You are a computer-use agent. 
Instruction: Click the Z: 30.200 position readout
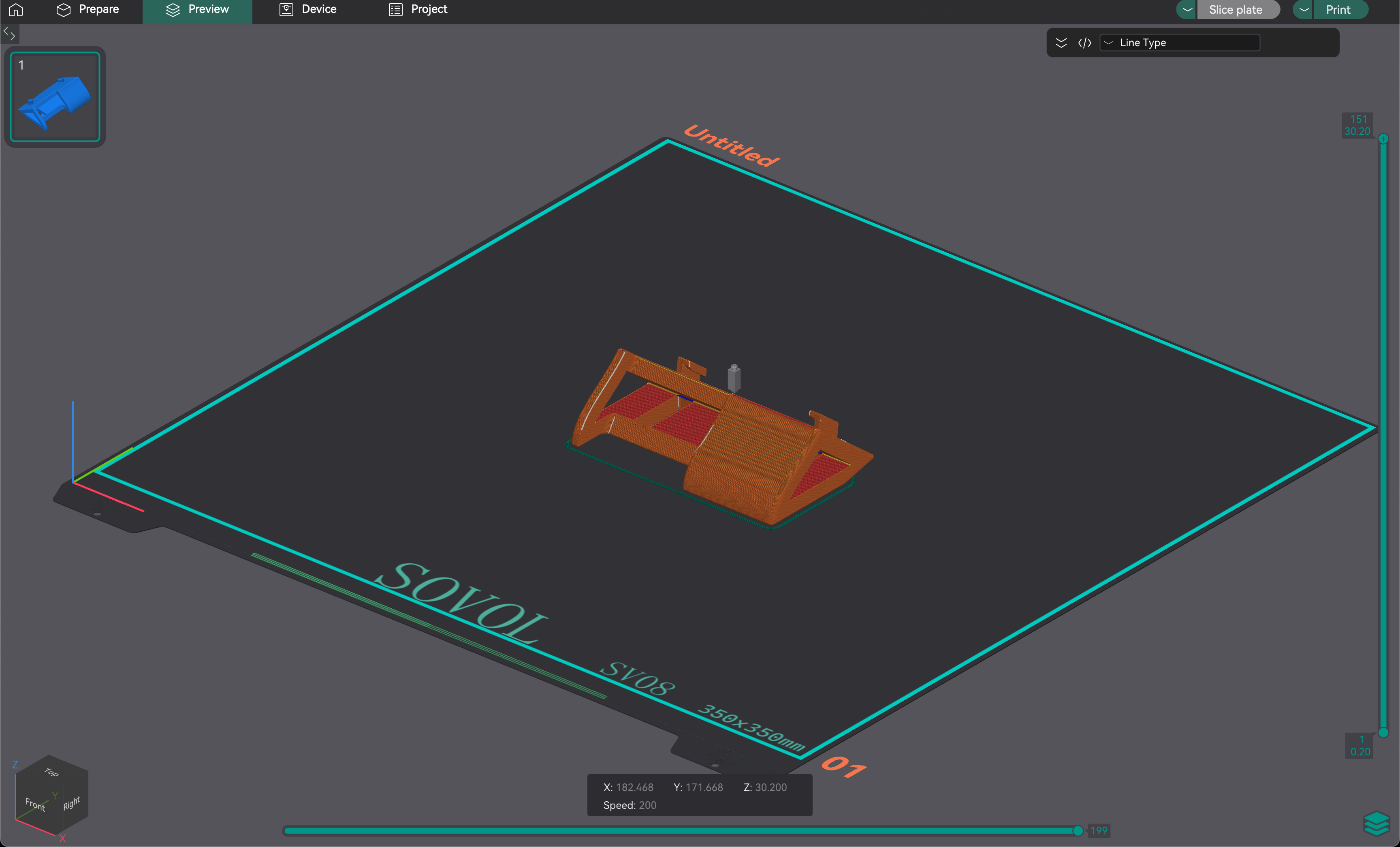[765, 787]
